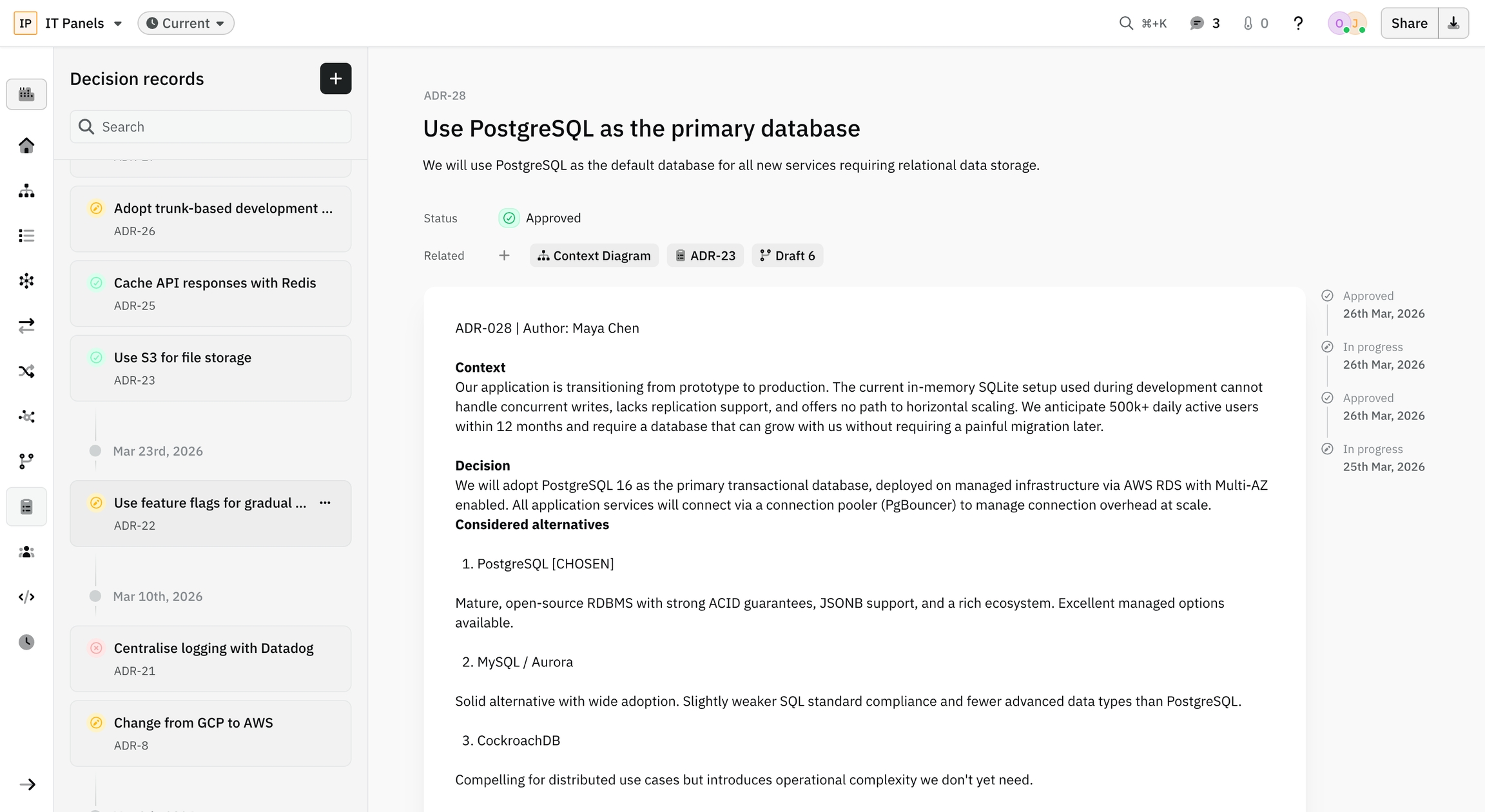This screenshot has width=1485, height=812.
Task: Click the help question mark icon
Action: 1298,23
